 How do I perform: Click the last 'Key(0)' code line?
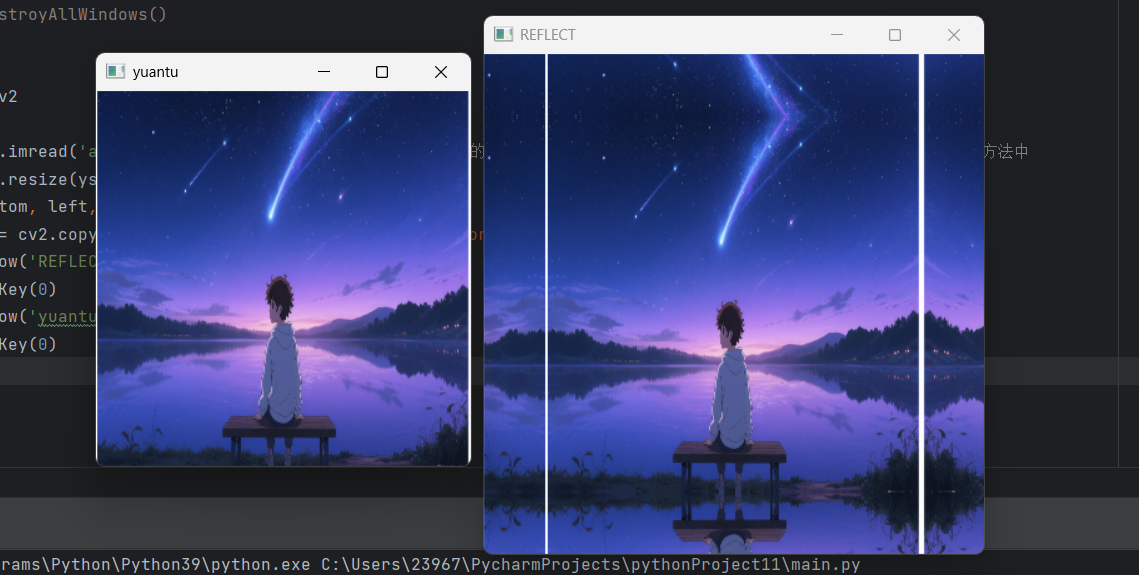point(28,344)
